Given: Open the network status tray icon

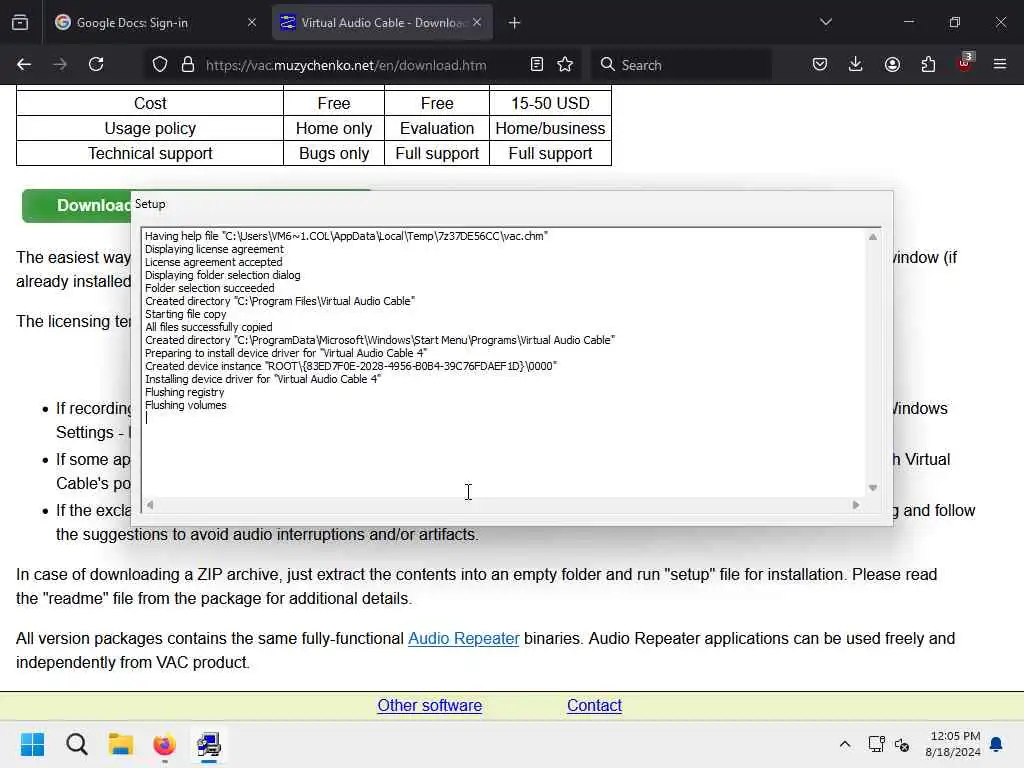Looking at the screenshot, I should coord(876,744).
